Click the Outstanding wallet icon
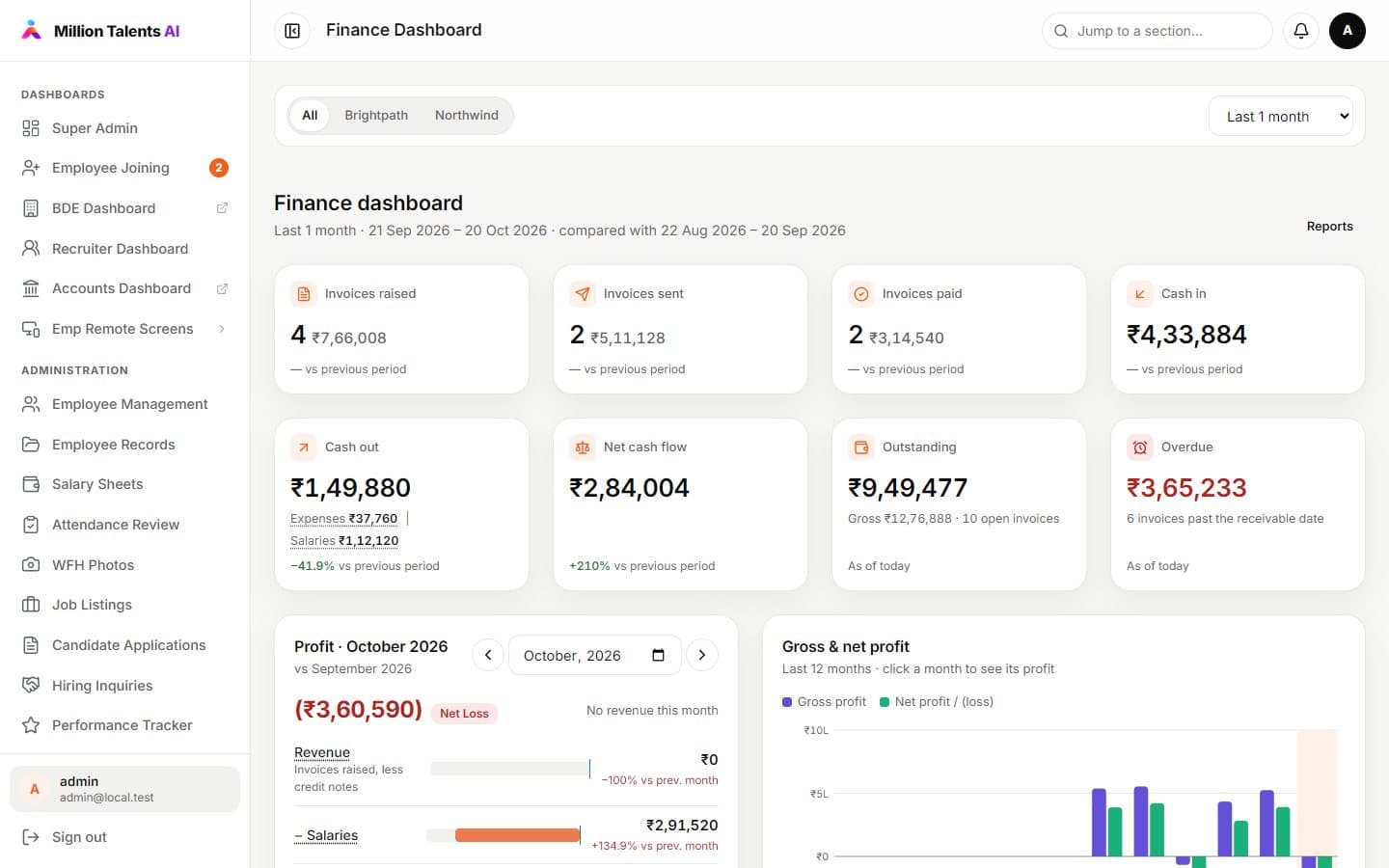The image size is (1389, 868). pyautogui.click(x=861, y=448)
